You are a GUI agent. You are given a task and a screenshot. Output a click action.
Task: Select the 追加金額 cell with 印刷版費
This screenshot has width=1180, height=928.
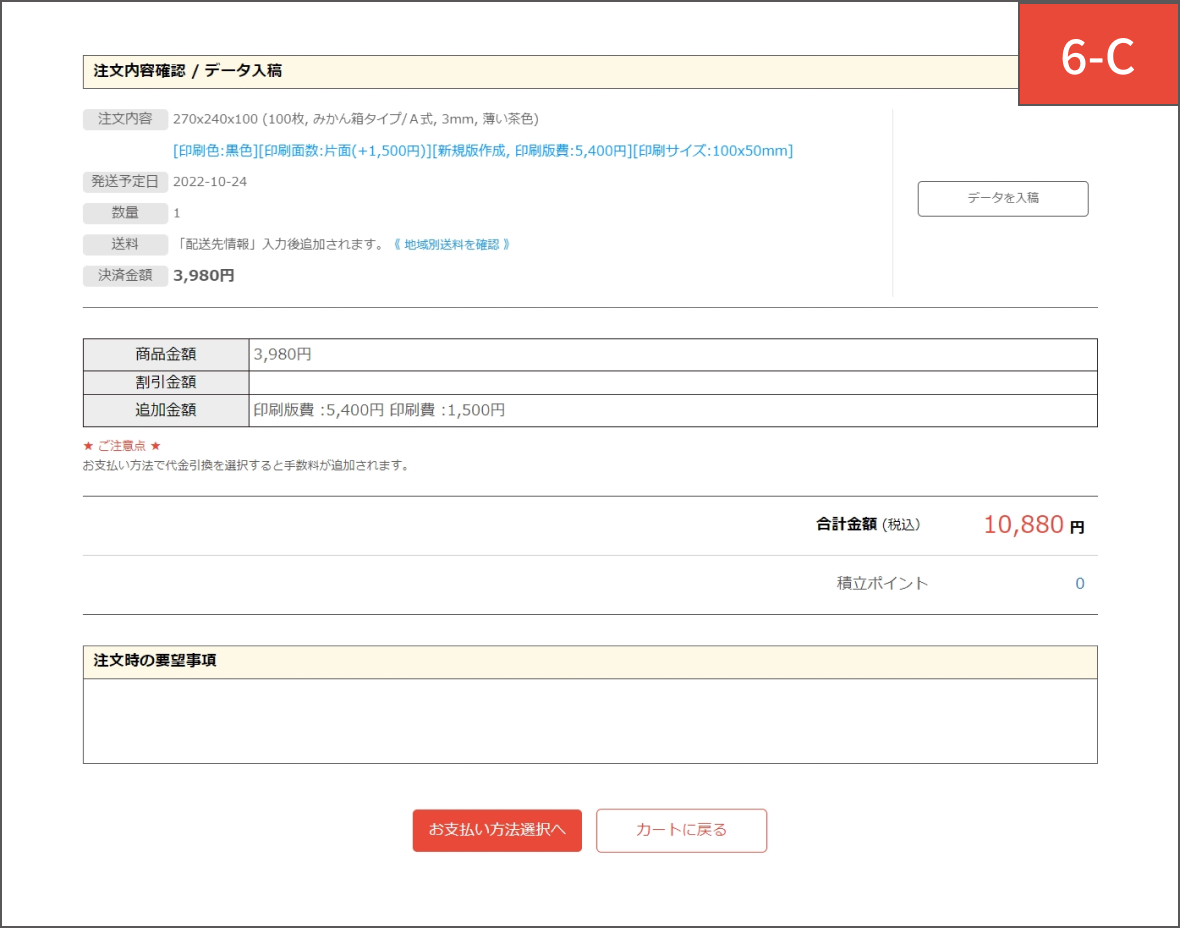[x=673, y=410]
